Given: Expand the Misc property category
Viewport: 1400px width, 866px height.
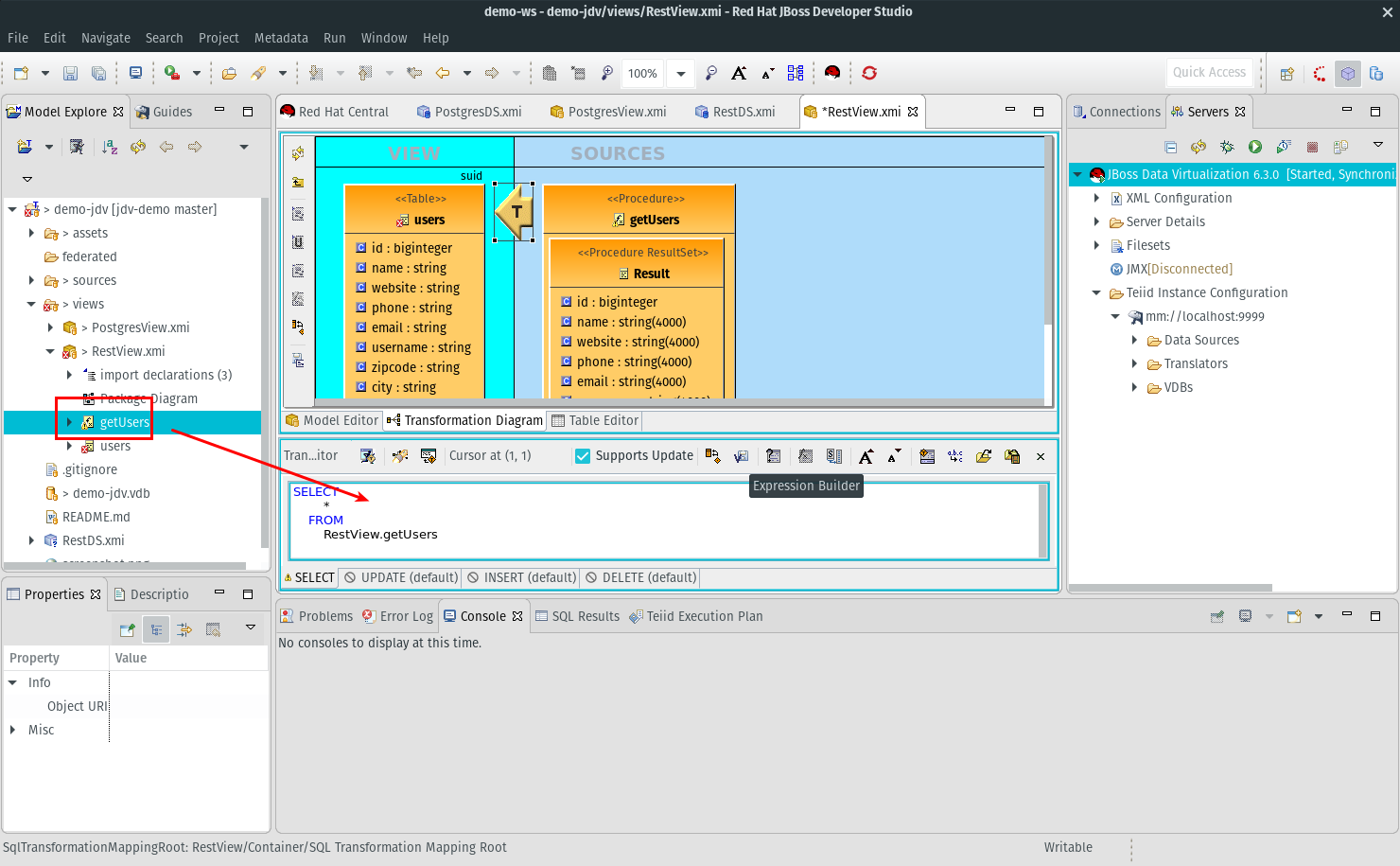Looking at the screenshot, I should [12, 730].
